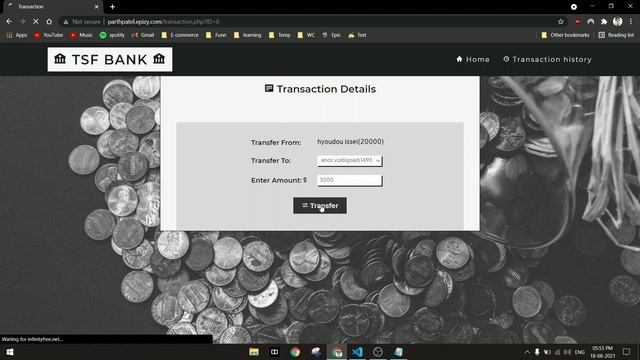The image size is (640, 360).
Task: Expand the E-commerce bookmark folder
Action: coord(180,35)
